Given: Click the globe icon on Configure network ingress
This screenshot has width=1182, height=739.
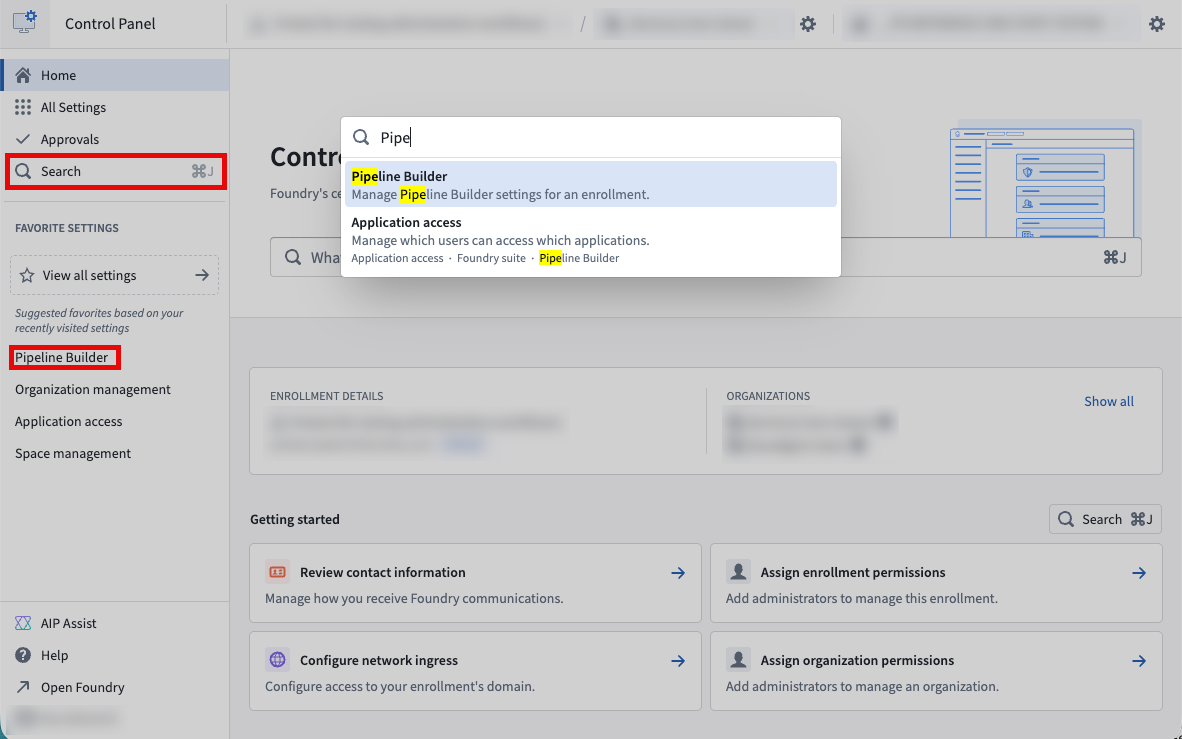Looking at the screenshot, I should [277, 660].
